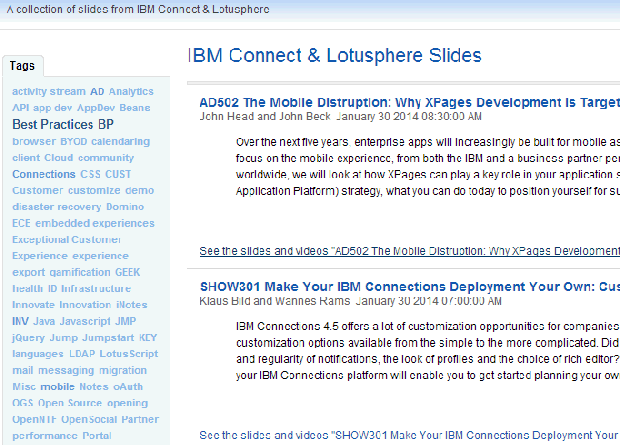
Task: Open the INV tag
Action: point(21,321)
